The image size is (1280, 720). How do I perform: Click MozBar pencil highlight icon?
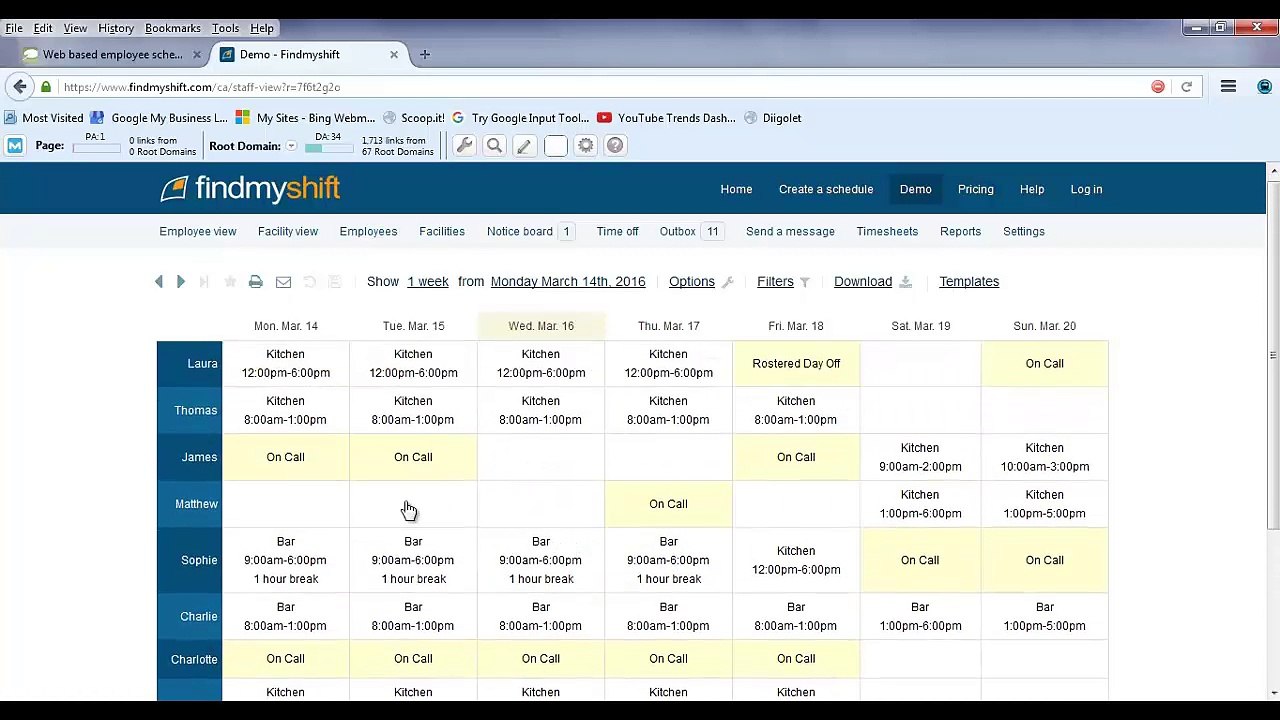click(x=524, y=146)
